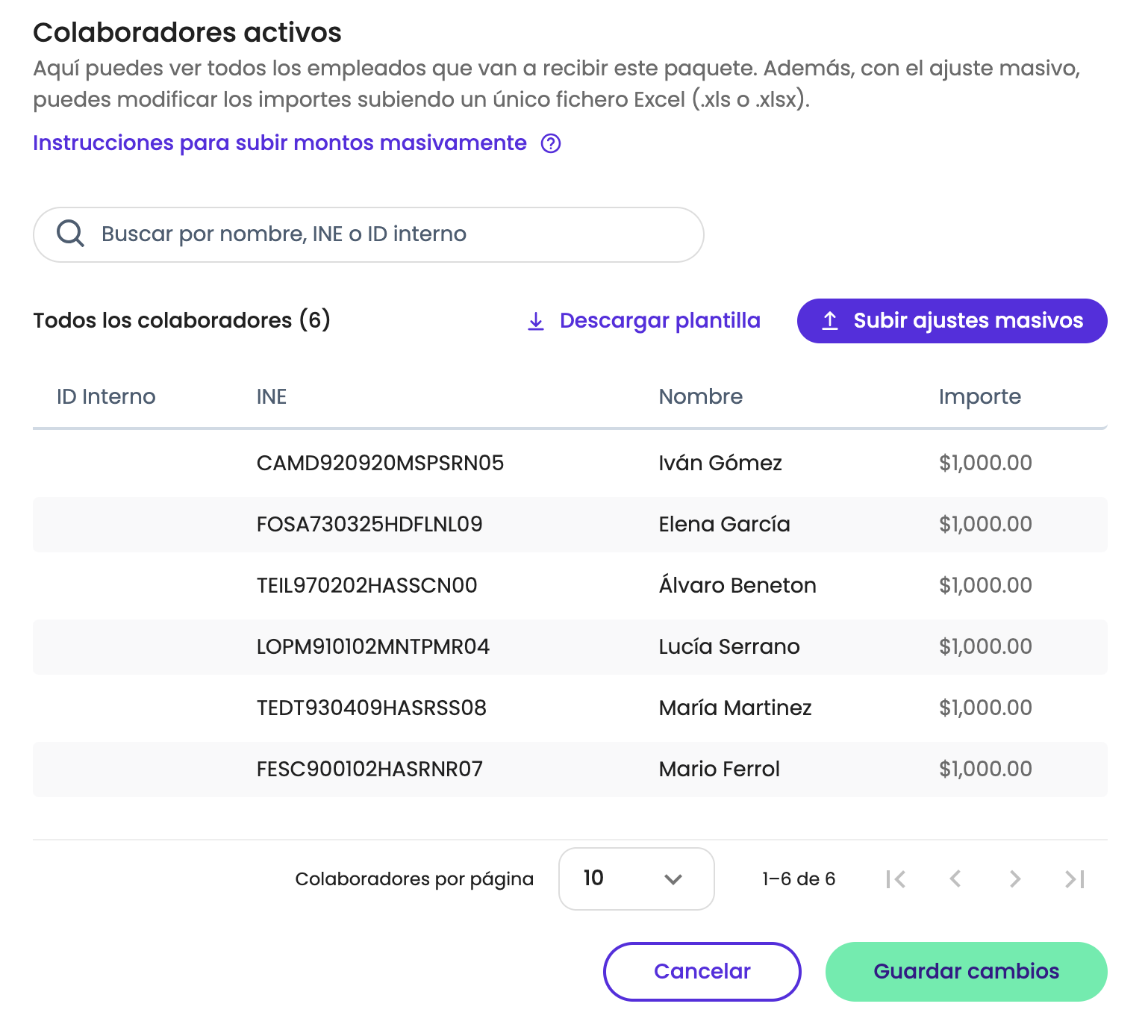Click the download arrow icon
Image resolution: width=1148 pixels, height=1036 pixels.
(536, 321)
